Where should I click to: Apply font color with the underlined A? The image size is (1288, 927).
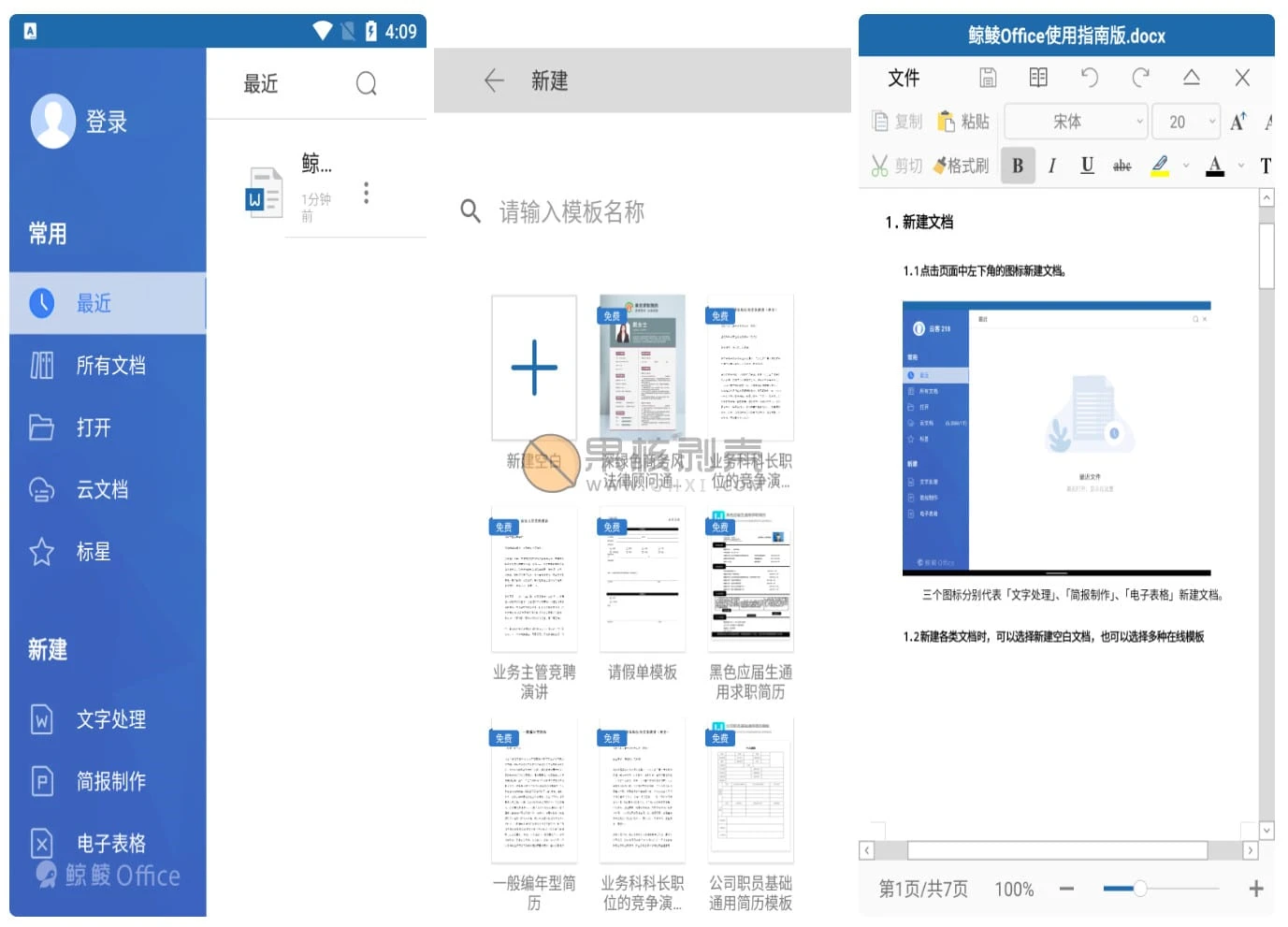[1215, 166]
